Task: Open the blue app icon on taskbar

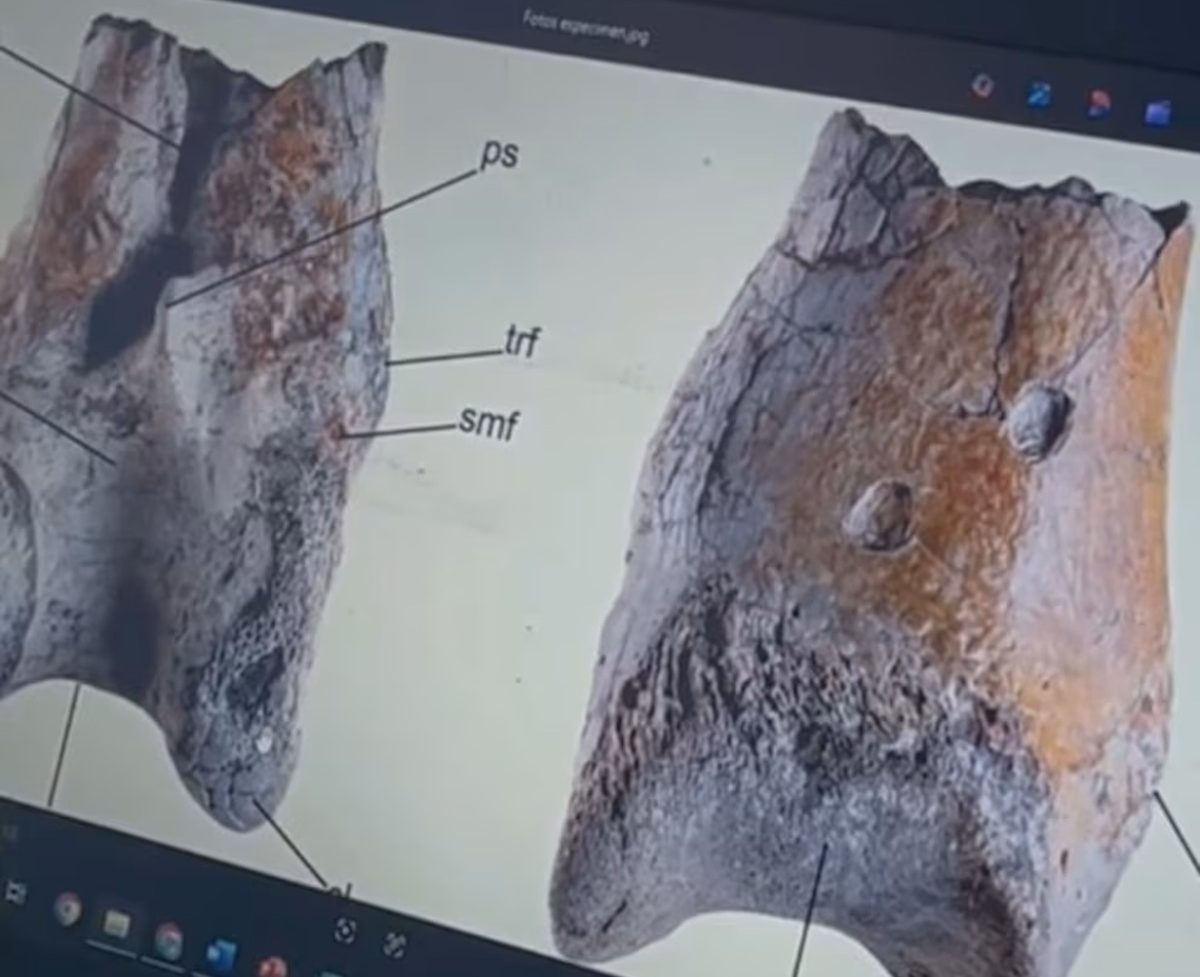Action: tap(220, 954)
